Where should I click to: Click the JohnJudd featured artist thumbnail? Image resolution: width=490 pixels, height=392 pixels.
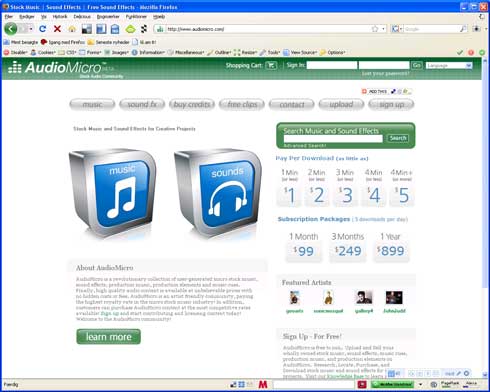(394, 298)
